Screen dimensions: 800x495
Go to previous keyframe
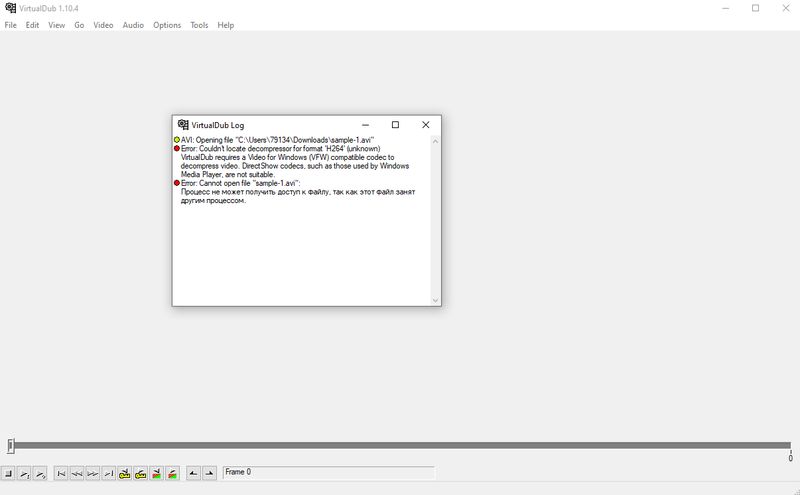[125, 473]
